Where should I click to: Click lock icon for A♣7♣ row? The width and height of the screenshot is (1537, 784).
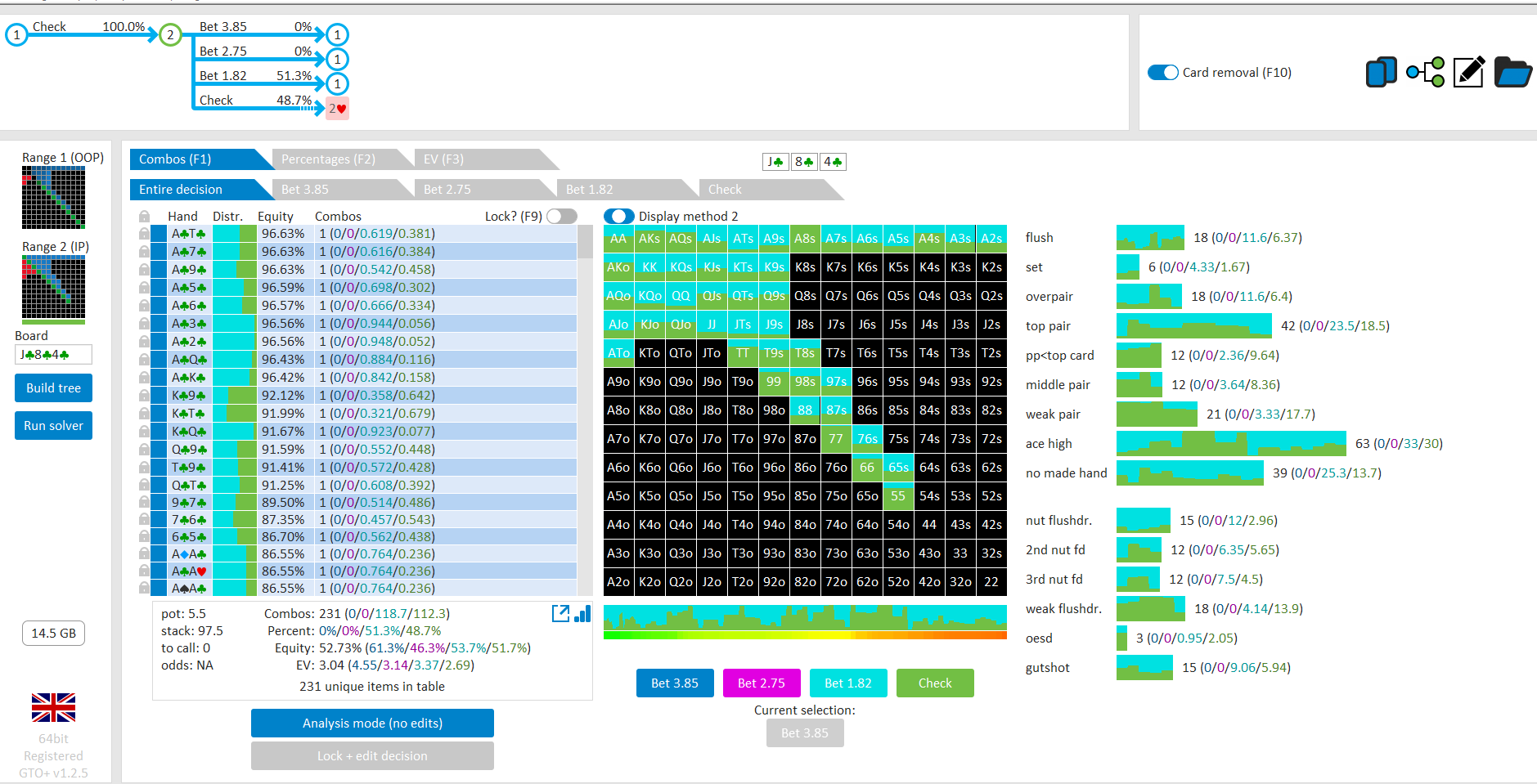[144, 252]
